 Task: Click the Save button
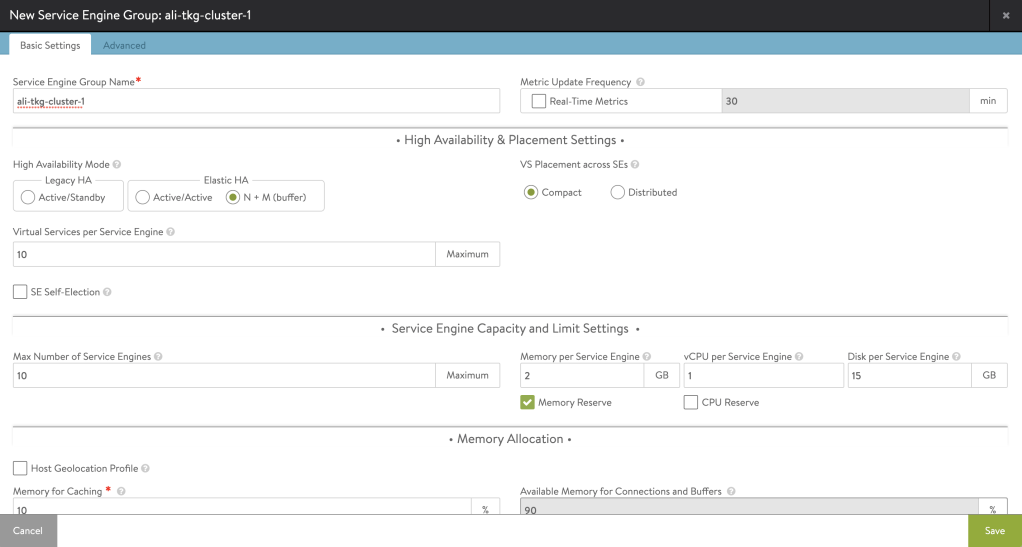[994, 531]
